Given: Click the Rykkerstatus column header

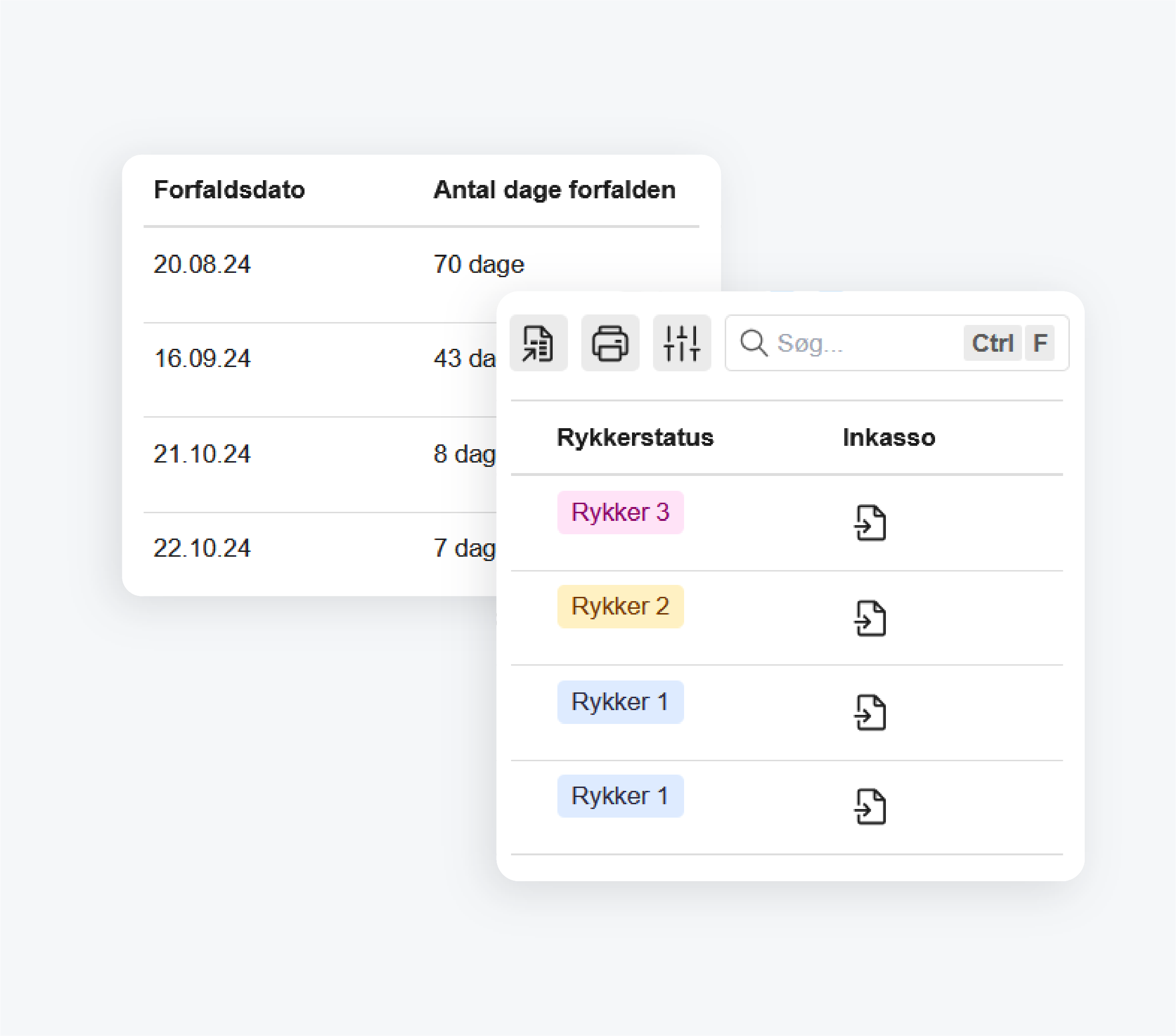Looking at the screenshot, I should (x=635, y=437).
